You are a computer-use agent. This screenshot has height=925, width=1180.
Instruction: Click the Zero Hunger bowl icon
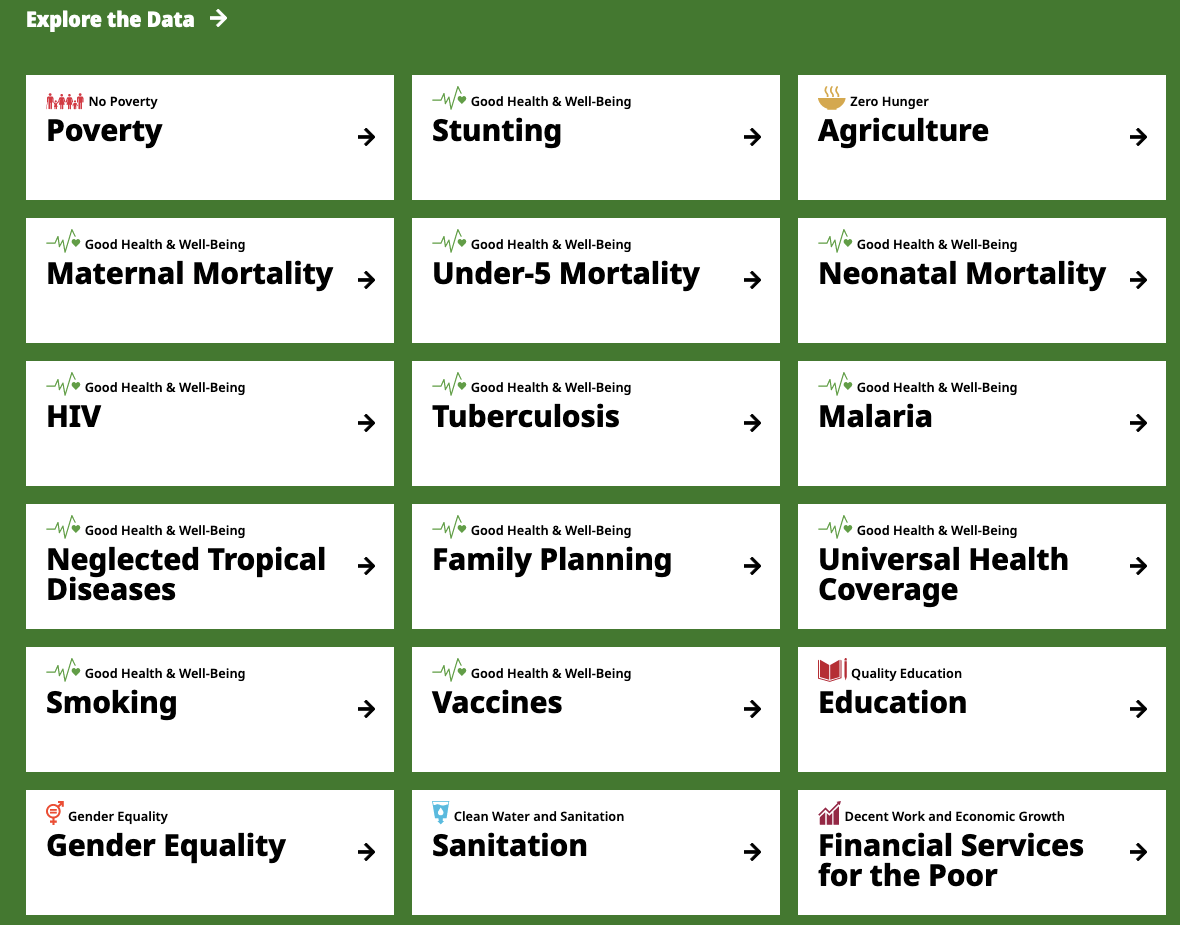click(x=831, y=99)
